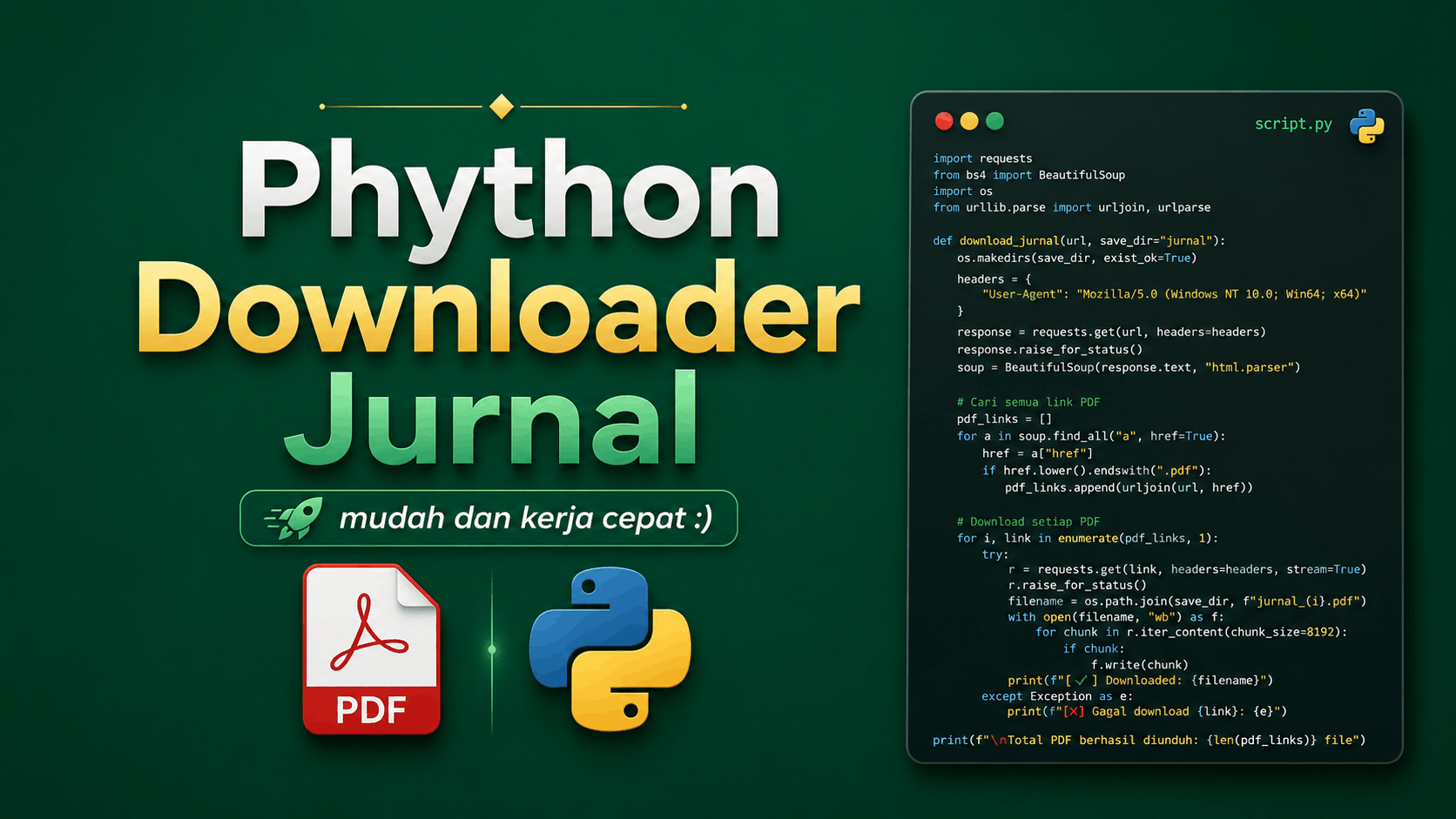Click the 'os.makedirs(save_dir, exist_ok=True)' line

[x=1076, y=258]
